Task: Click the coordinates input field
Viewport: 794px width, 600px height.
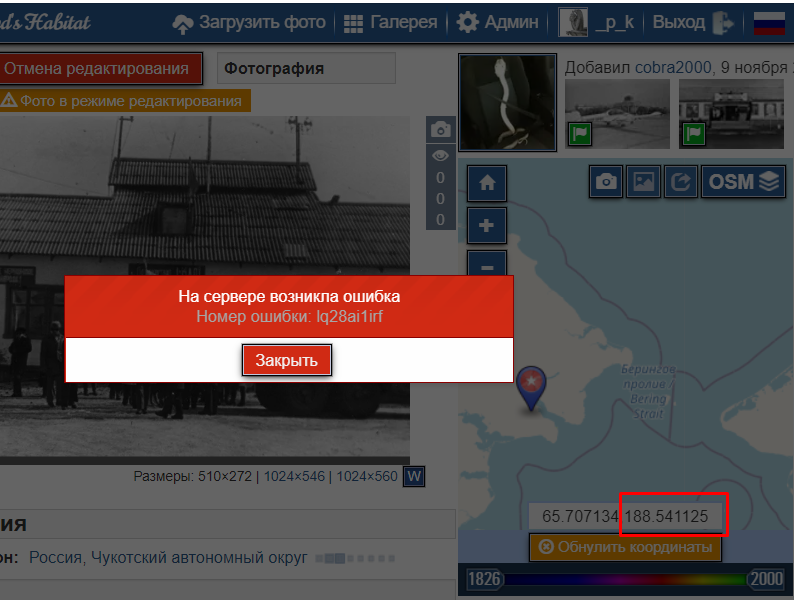Action: [625, 516]
